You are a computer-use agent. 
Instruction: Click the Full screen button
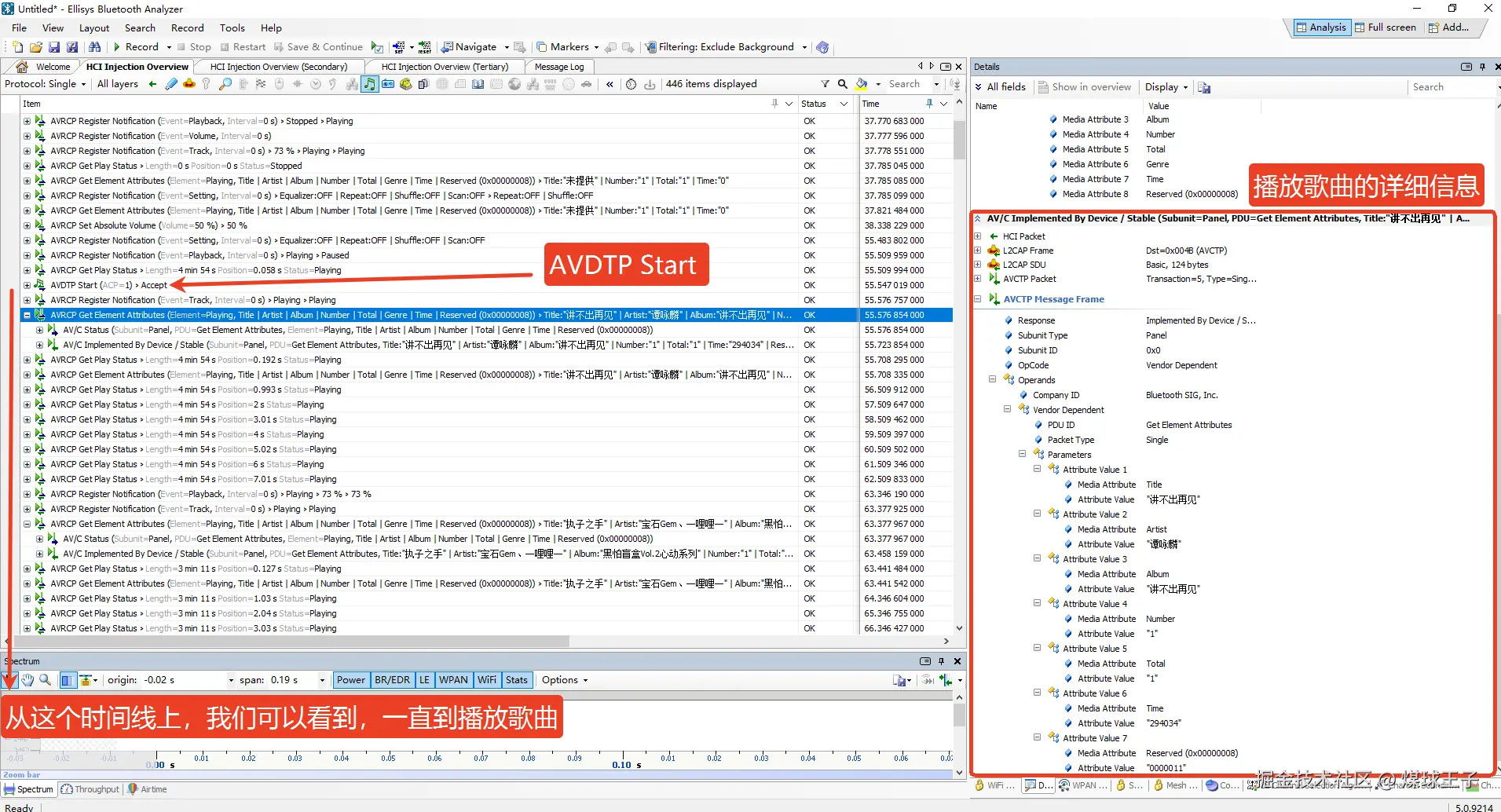(1385, 27)
